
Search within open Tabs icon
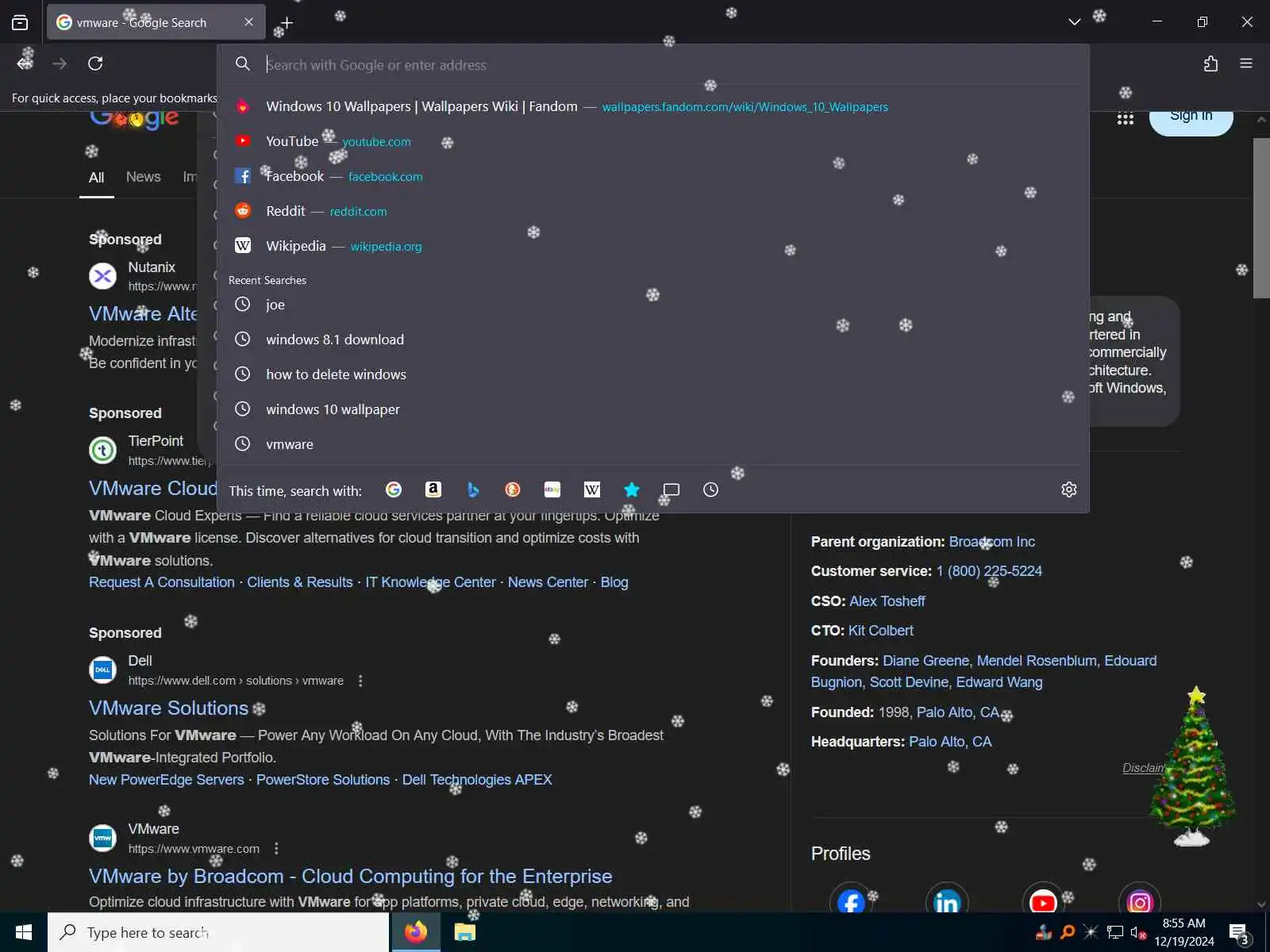click(x=672, y=489)
